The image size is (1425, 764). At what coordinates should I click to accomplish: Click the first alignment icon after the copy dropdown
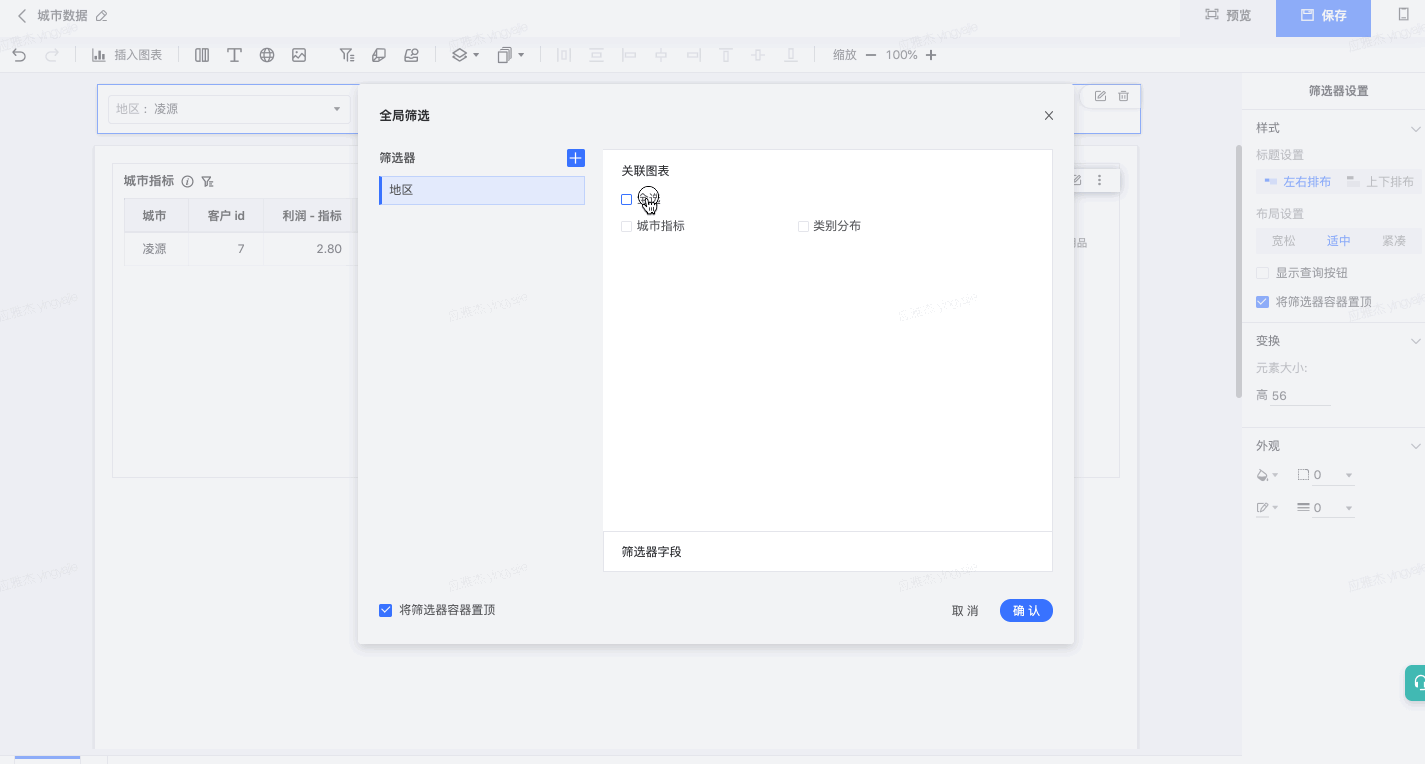click(x=564, y=55)
